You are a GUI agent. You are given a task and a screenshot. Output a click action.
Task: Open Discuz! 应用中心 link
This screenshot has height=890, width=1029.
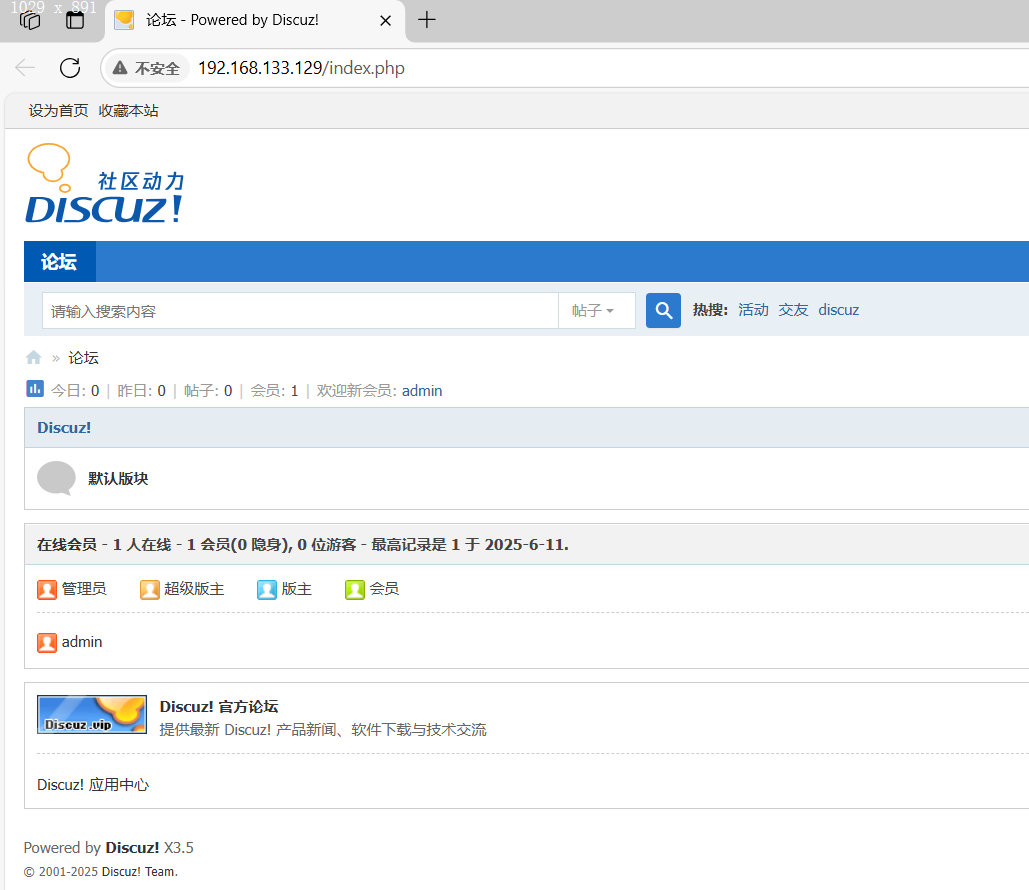click(x=93, y=784)
